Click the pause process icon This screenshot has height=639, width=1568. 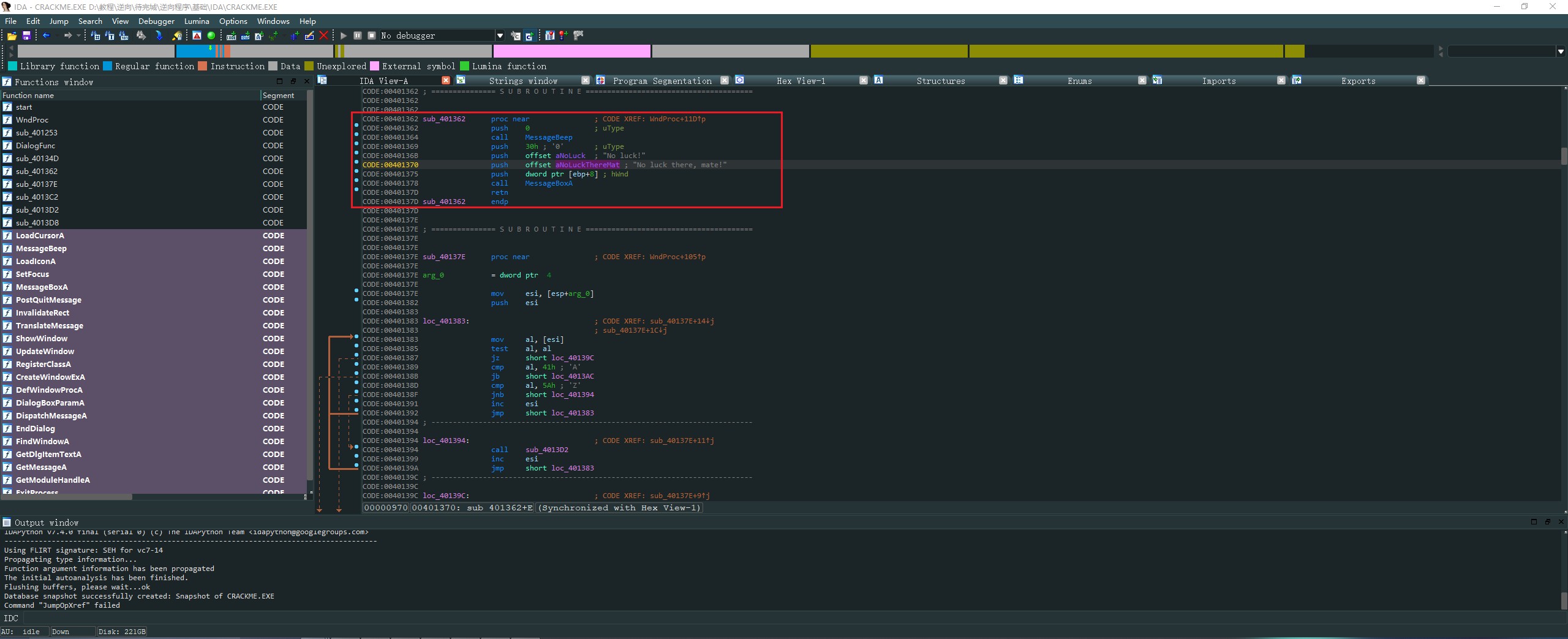358,36
